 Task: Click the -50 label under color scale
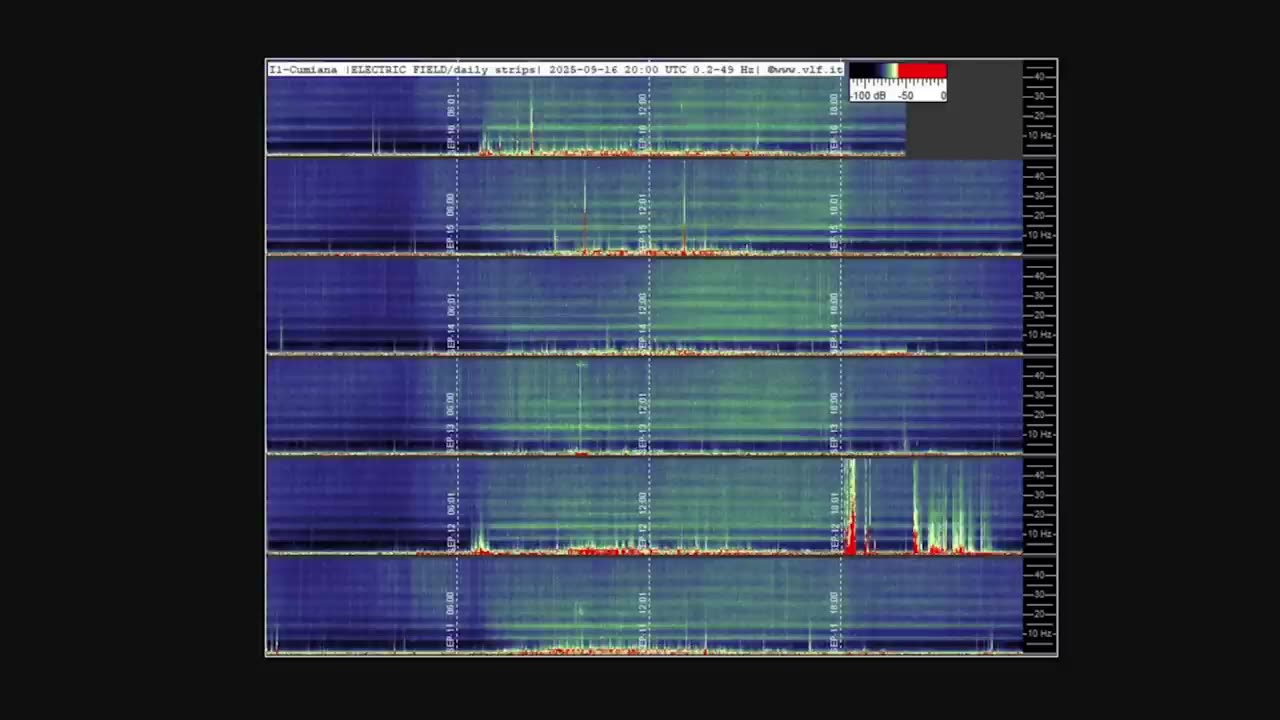pos(905,96)
